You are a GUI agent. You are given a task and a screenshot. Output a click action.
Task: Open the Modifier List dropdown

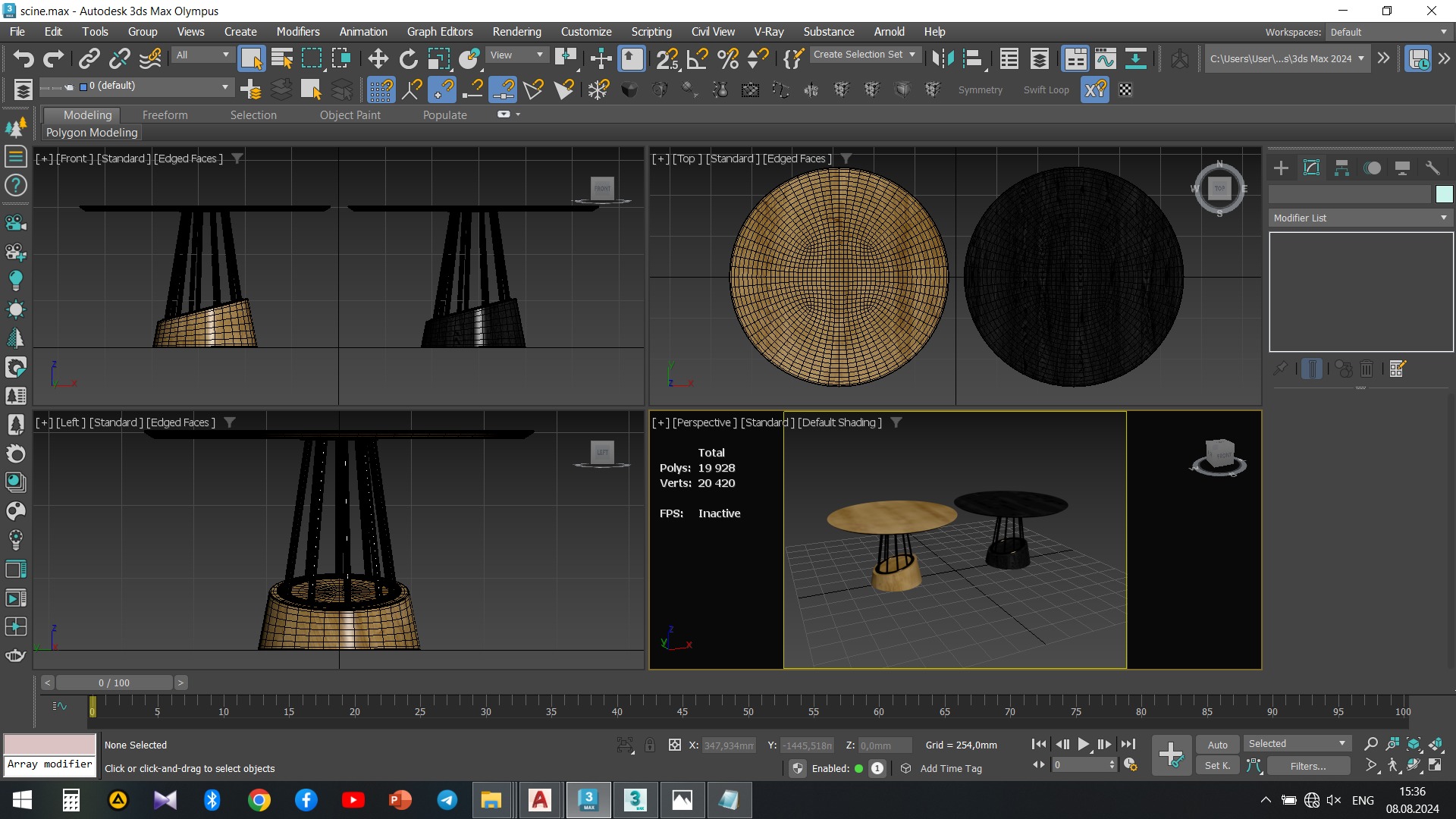click(1360, 218)
